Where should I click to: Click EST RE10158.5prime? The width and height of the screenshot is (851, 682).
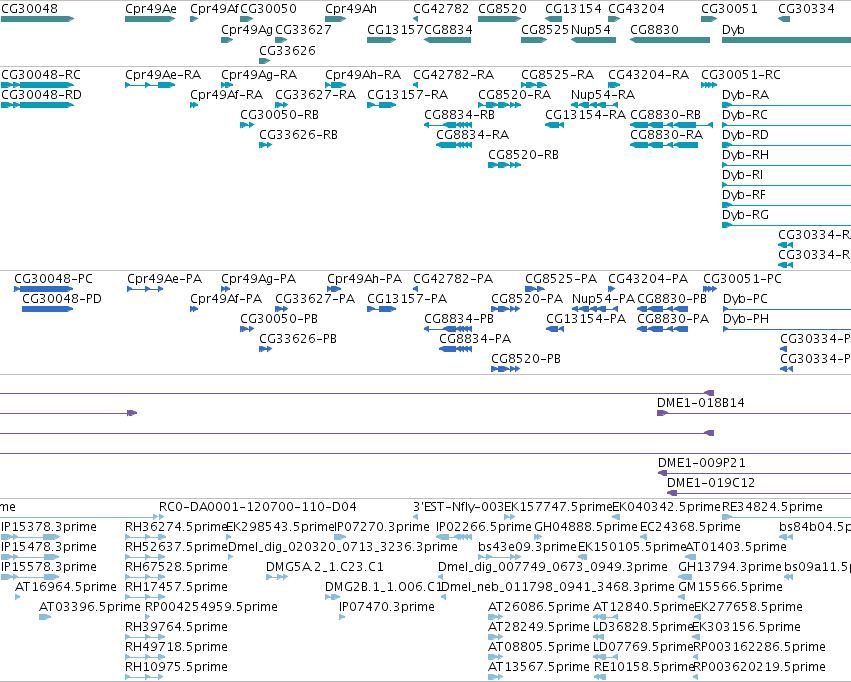click(x=645, y=667)
